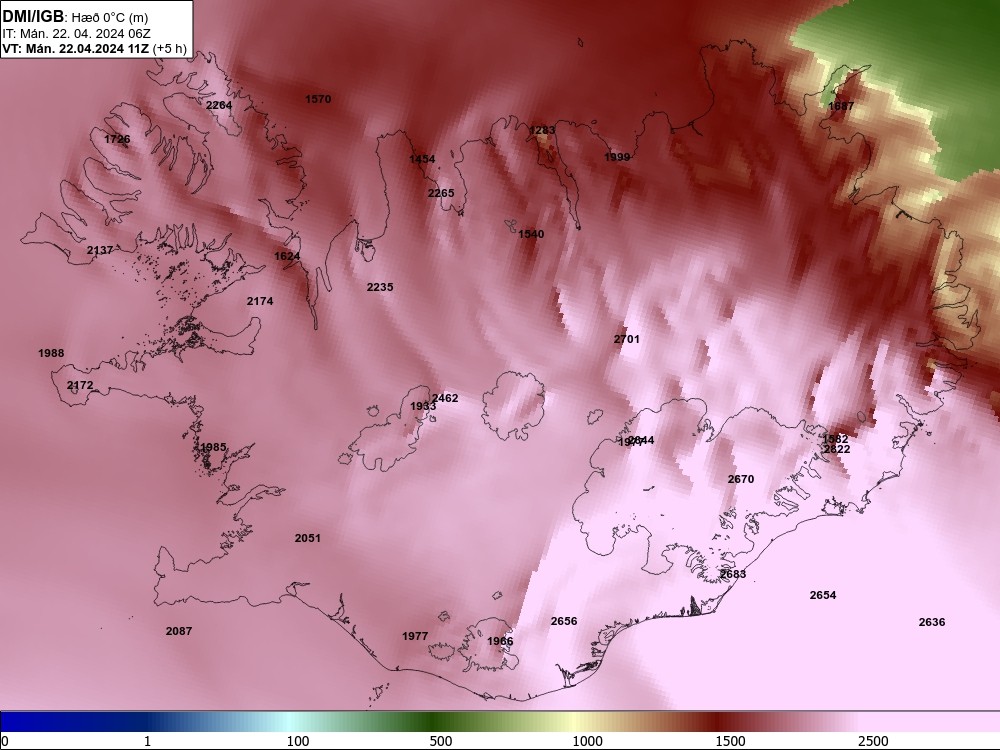
Task: Select the 1570 height label
Action: click(318, 99)
